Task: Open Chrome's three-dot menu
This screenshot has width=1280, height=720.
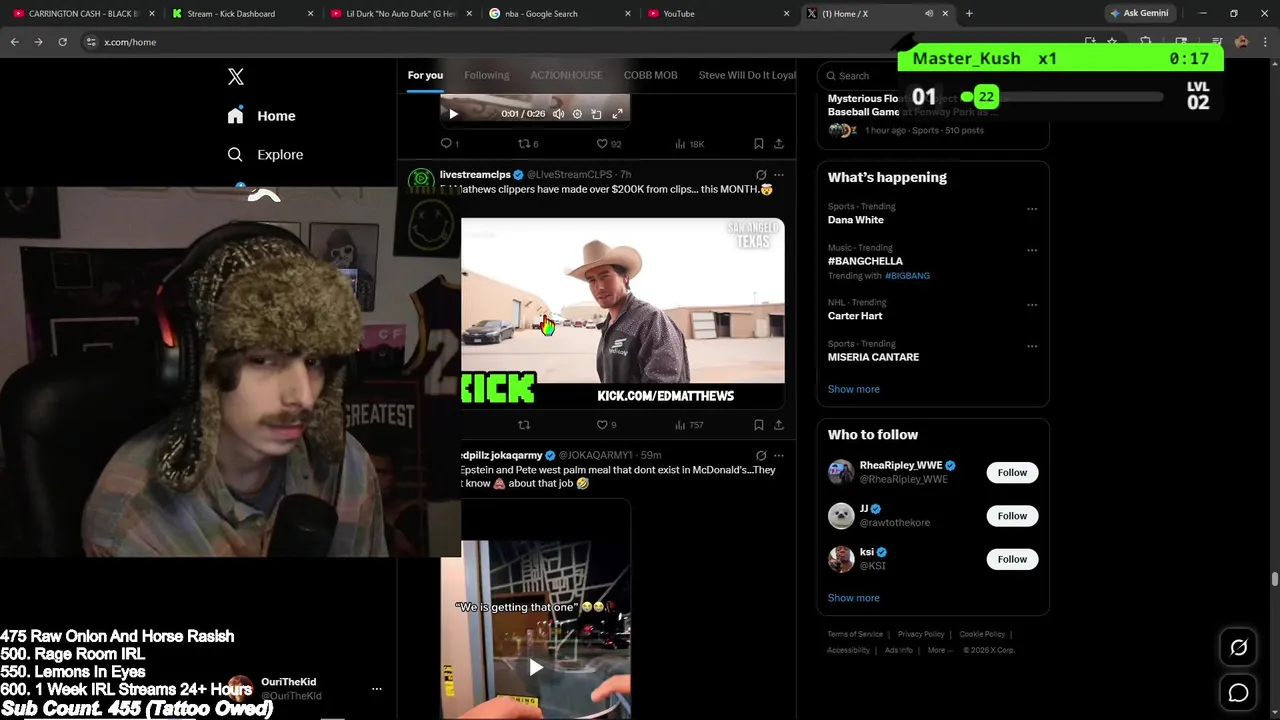Action: pos(1267,42)
